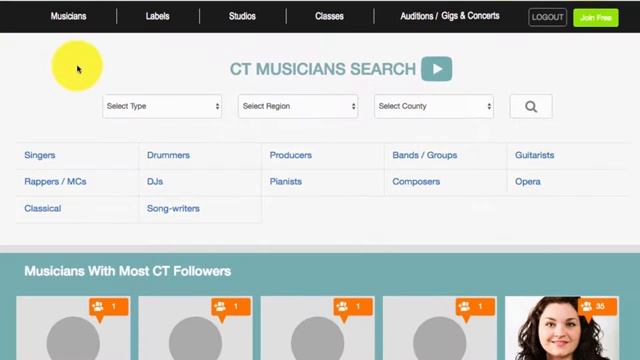The height and width of the screenshot is (360, 640).
Task: Open the Select Region dropdown
Action: [298, 107]
